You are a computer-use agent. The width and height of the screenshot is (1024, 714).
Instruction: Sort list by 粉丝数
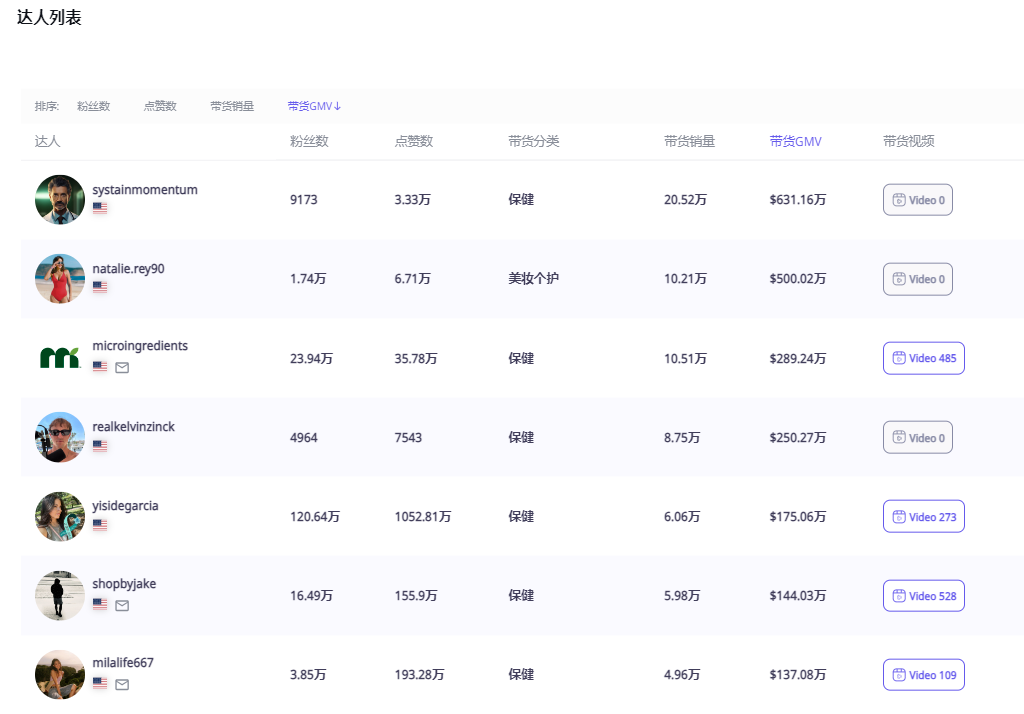pos(93,106)
